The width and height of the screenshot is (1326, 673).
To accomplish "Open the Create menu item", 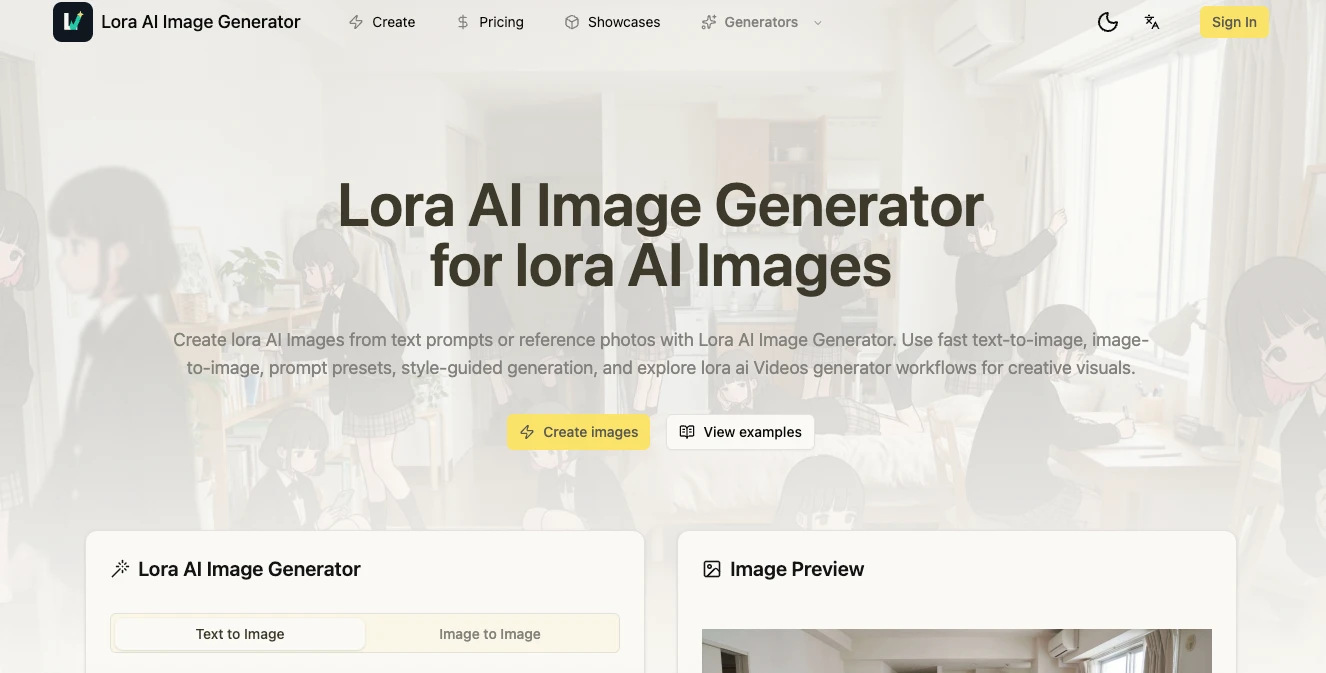I will tap(382, 22).
